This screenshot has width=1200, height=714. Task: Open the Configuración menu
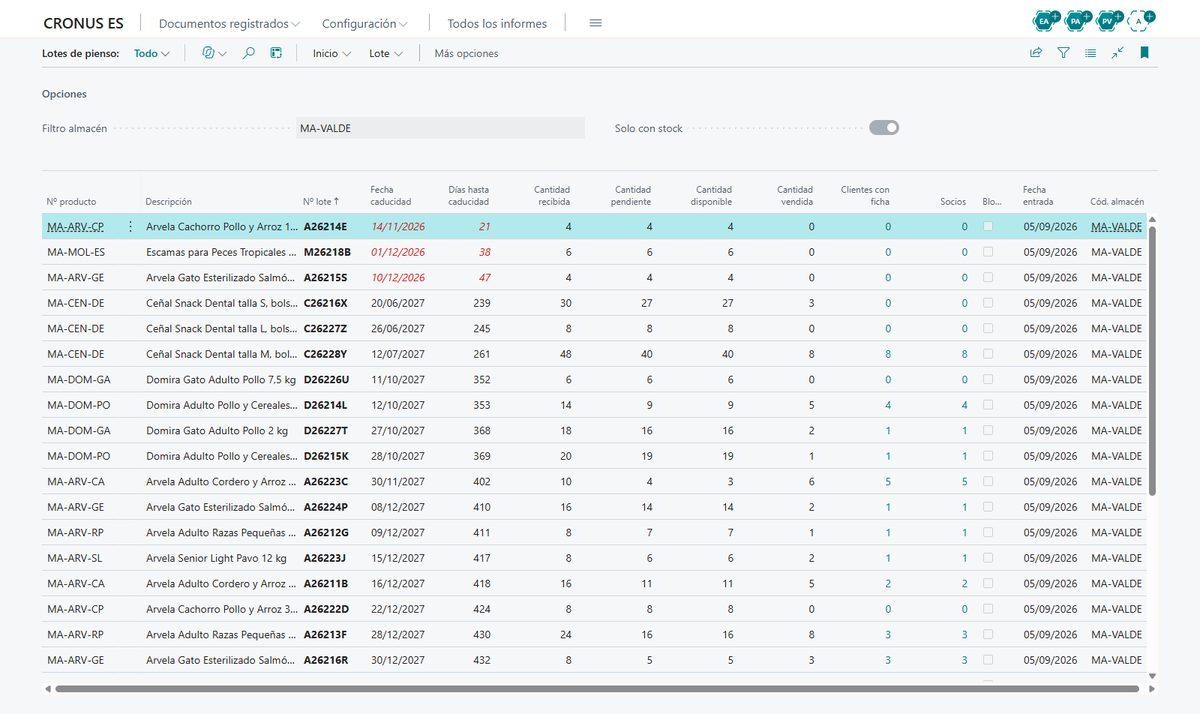pos(365,23)
